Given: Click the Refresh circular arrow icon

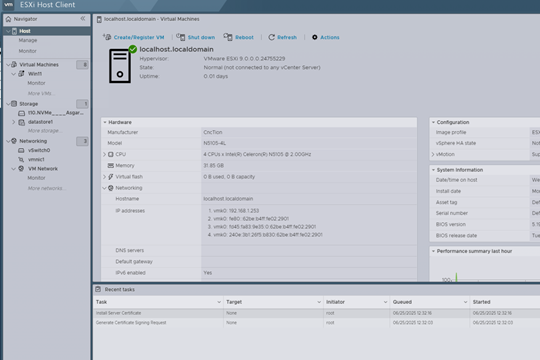Looking at the screenshot, I should tap(271, 37).
